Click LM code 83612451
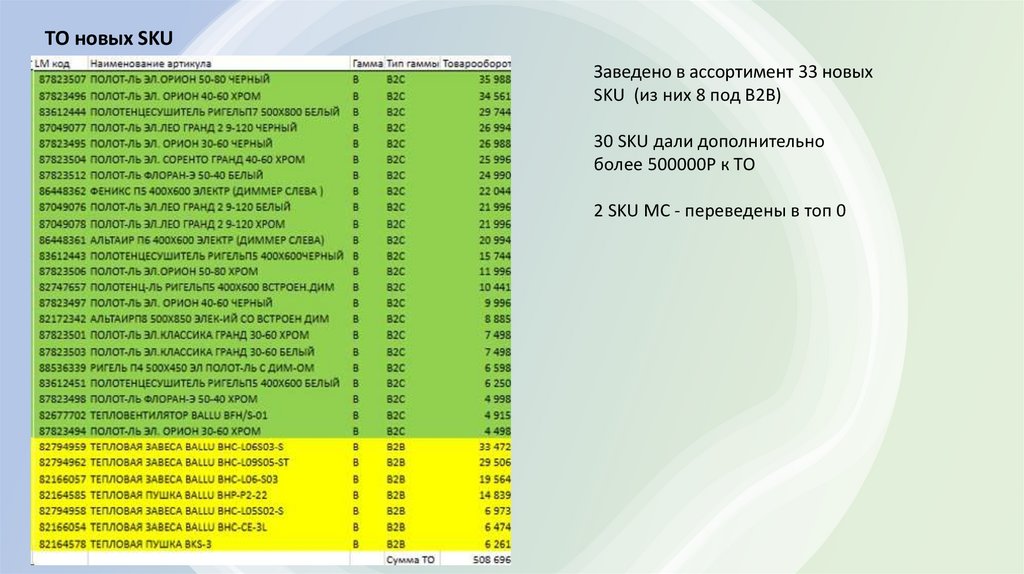Viewport: 1024px width, 574px height. [x=62, y=383]
